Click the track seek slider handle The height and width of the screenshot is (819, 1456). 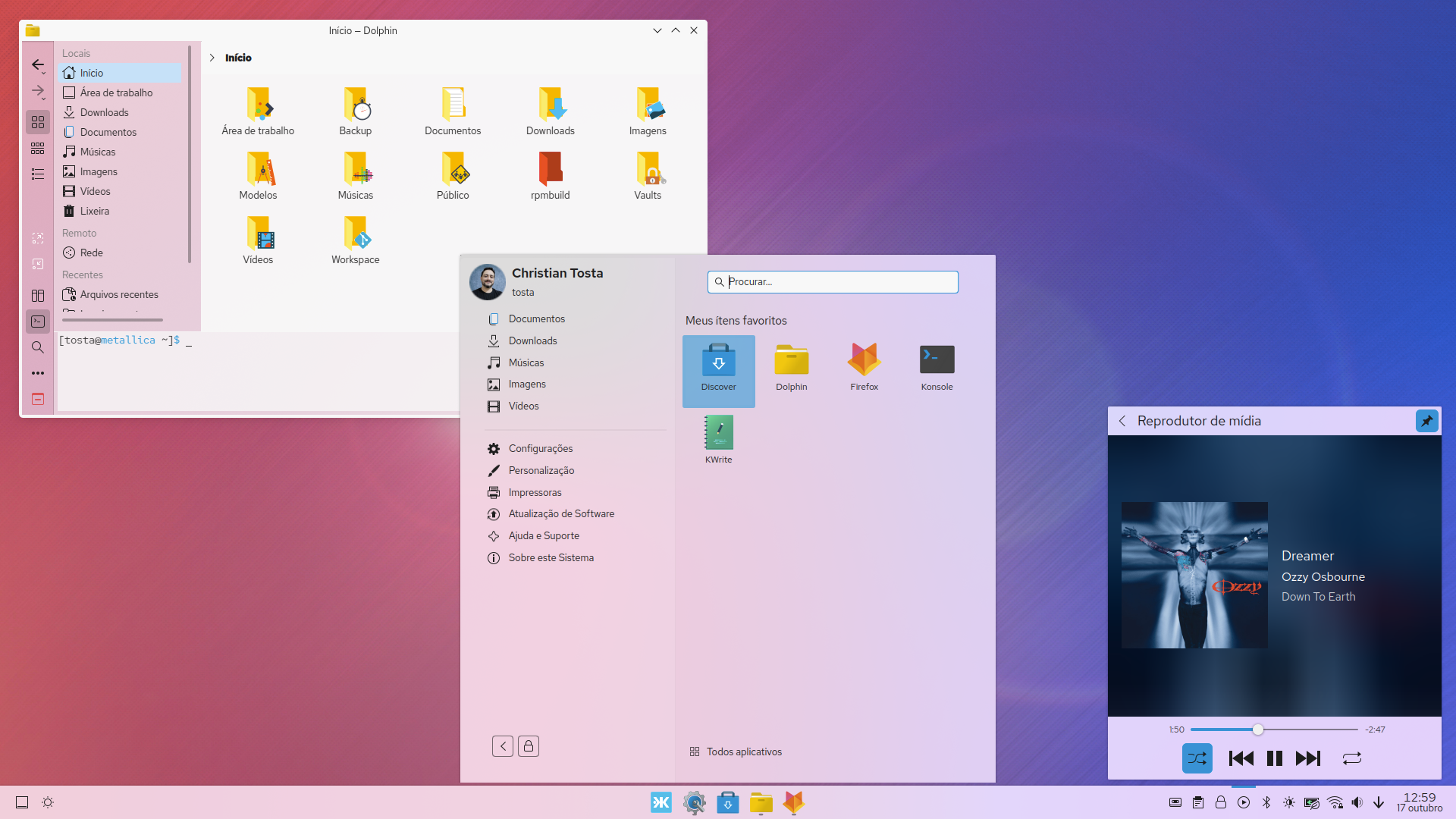pos(1258,730)
